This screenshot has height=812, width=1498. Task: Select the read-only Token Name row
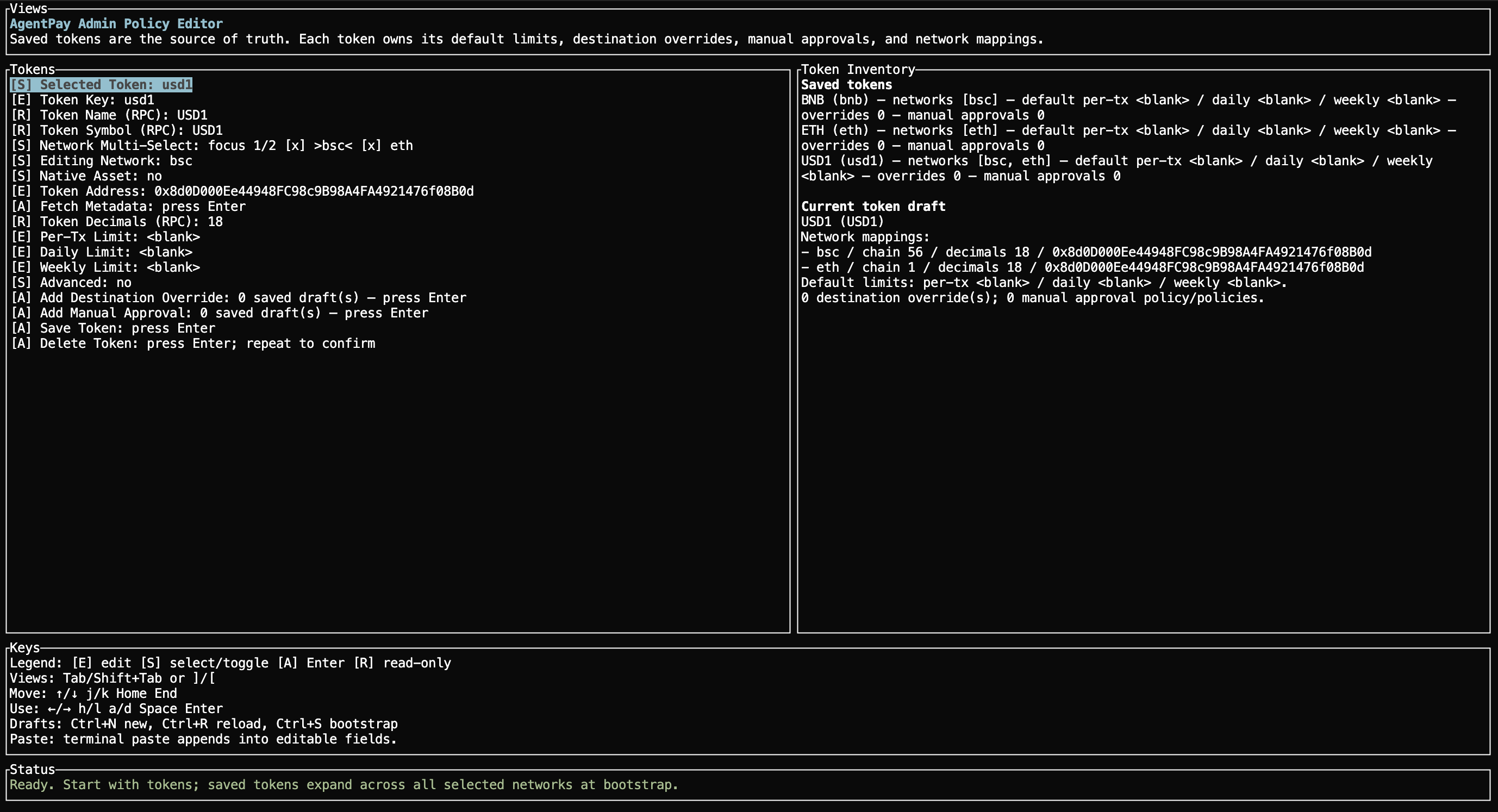[109, 115]
